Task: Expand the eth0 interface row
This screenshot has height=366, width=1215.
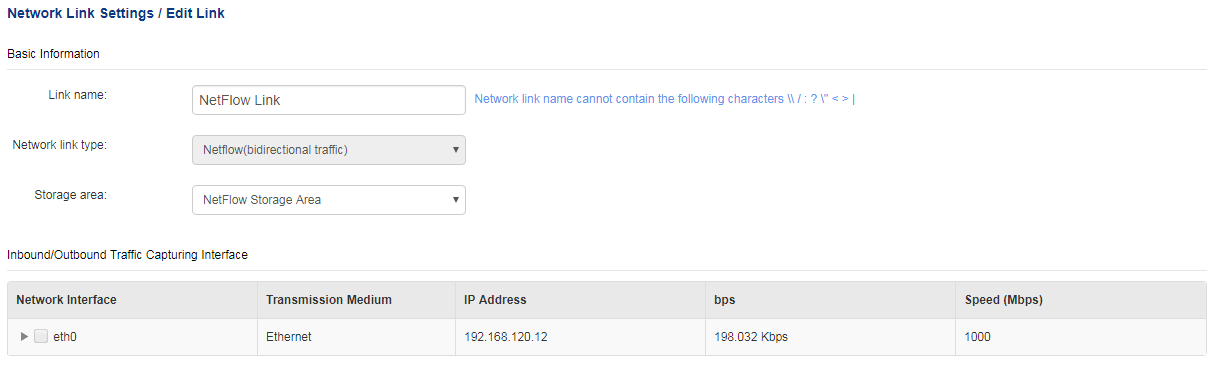Action: 25,337
